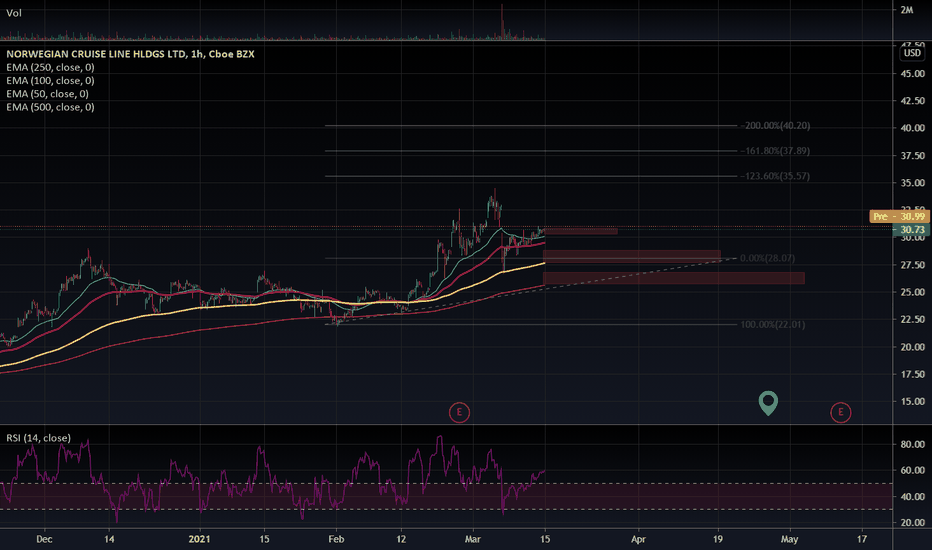932x550 pixels.
Task: Click the 'Feb' date on time axis
Action: [x=336, y=539]
